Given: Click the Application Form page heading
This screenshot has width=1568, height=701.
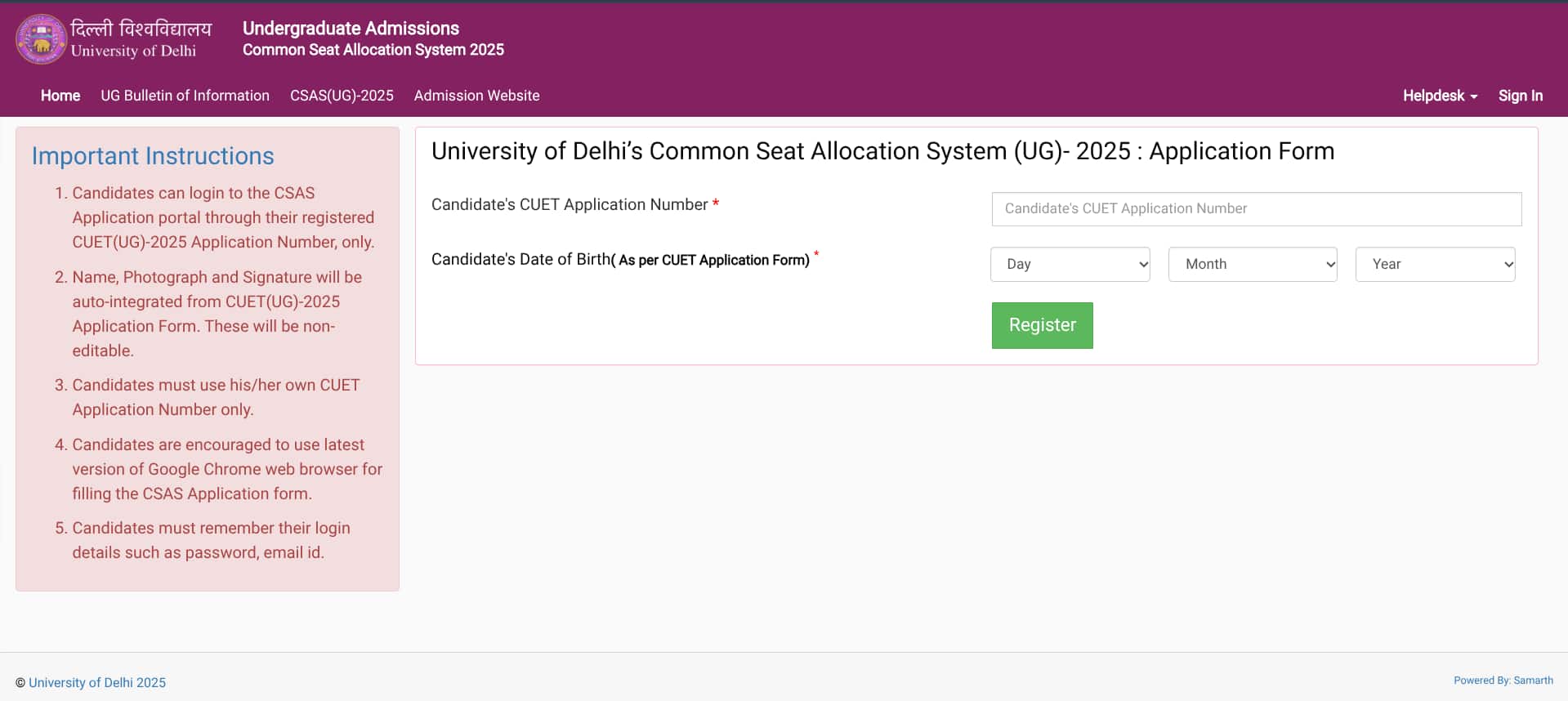Looking at the screenshot, I should (882, 151).
